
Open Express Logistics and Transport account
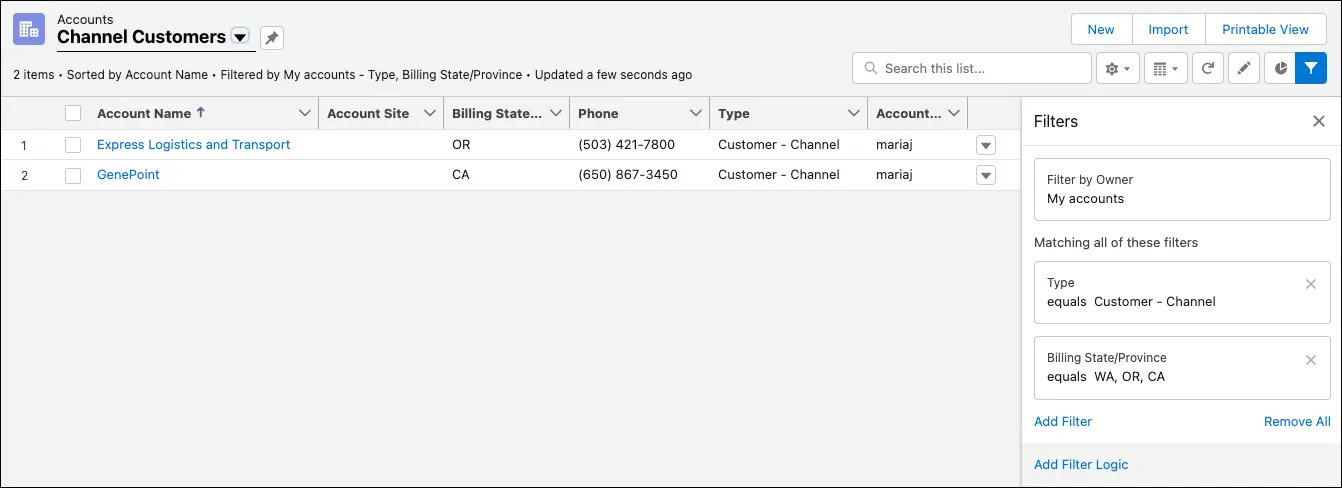pyautogui.click(x=193, y=144)
